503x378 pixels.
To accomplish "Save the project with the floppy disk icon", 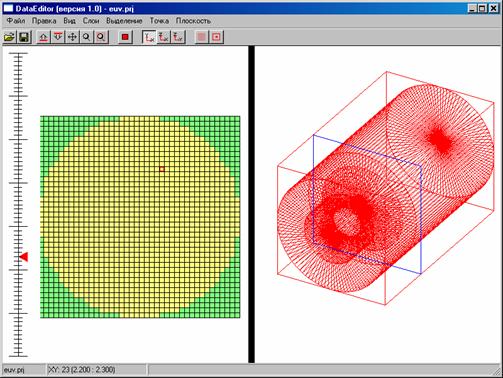I will coord(24,37).
